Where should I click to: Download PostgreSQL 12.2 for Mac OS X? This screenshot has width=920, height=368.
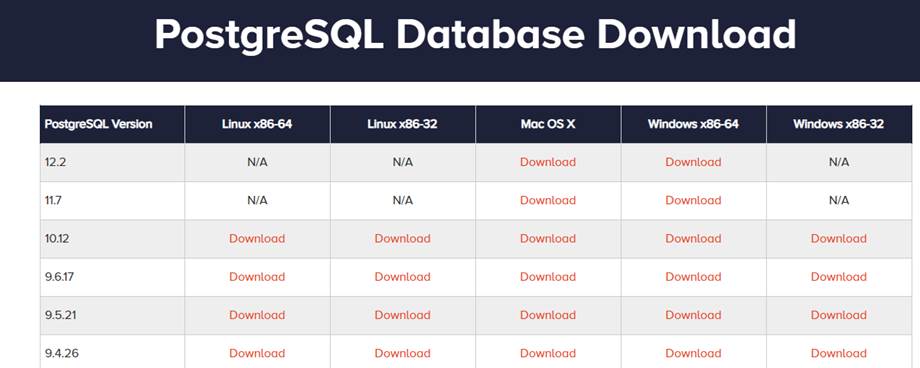coord(548,162)
